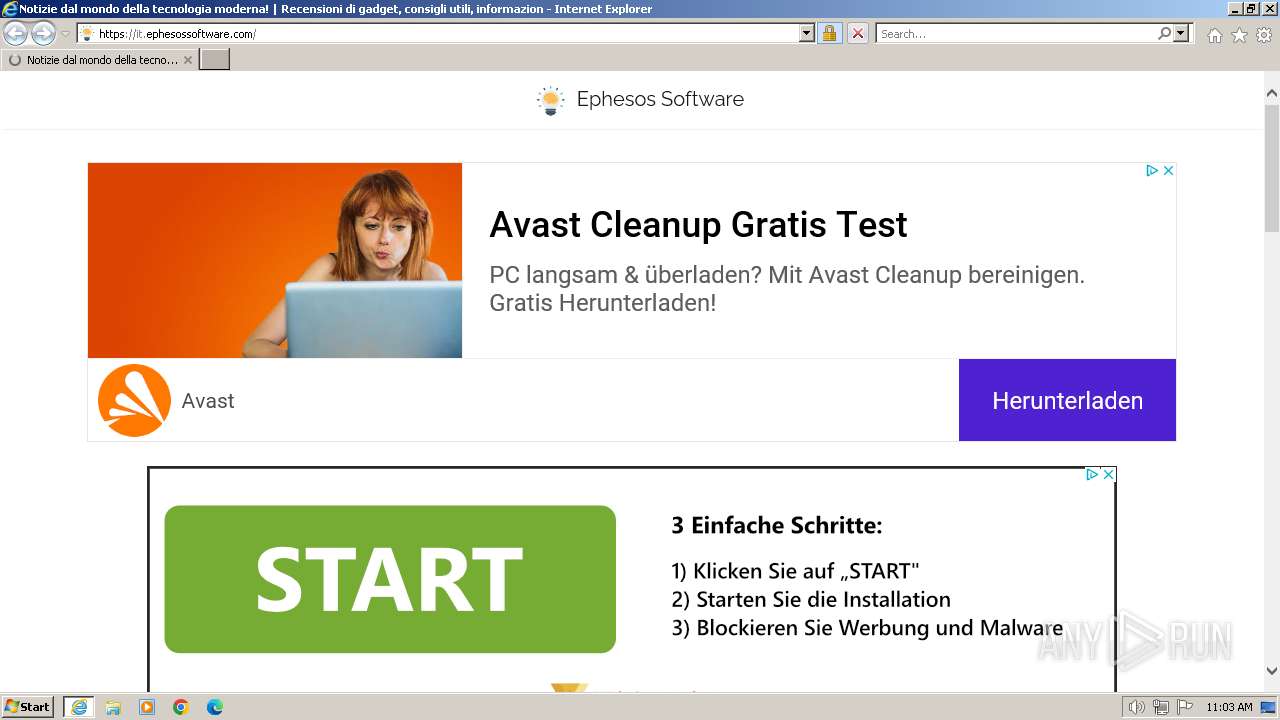Click the orange Avast logo
The height and width of the screenshot is (720, 1280).
[134, 400]
